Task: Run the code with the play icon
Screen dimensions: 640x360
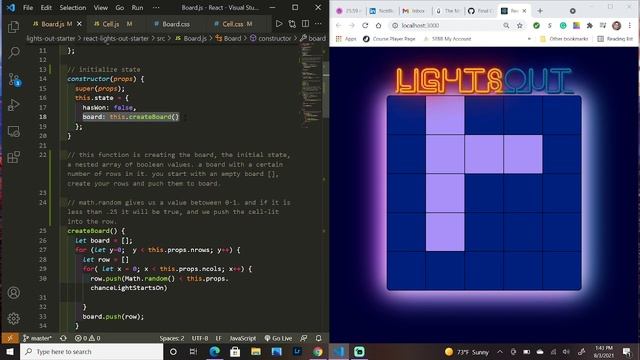Action: [x=279, y=24]
